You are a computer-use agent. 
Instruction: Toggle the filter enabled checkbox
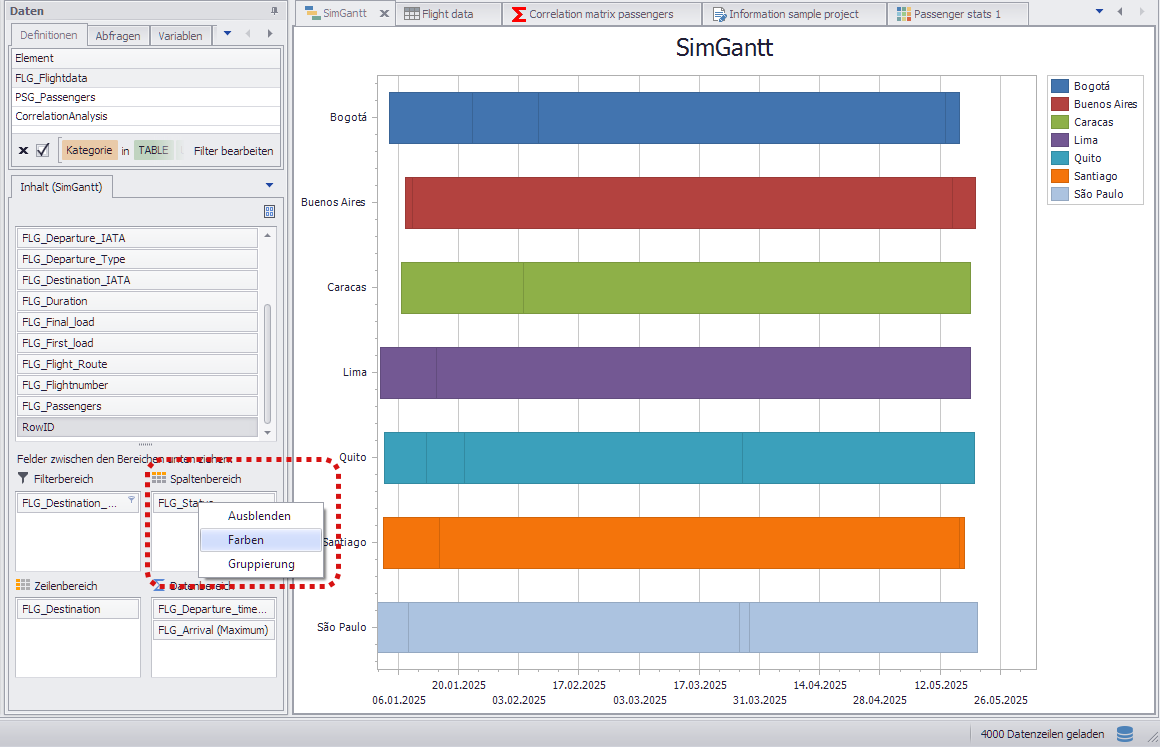pyautogui.click(x=43, y=150)
